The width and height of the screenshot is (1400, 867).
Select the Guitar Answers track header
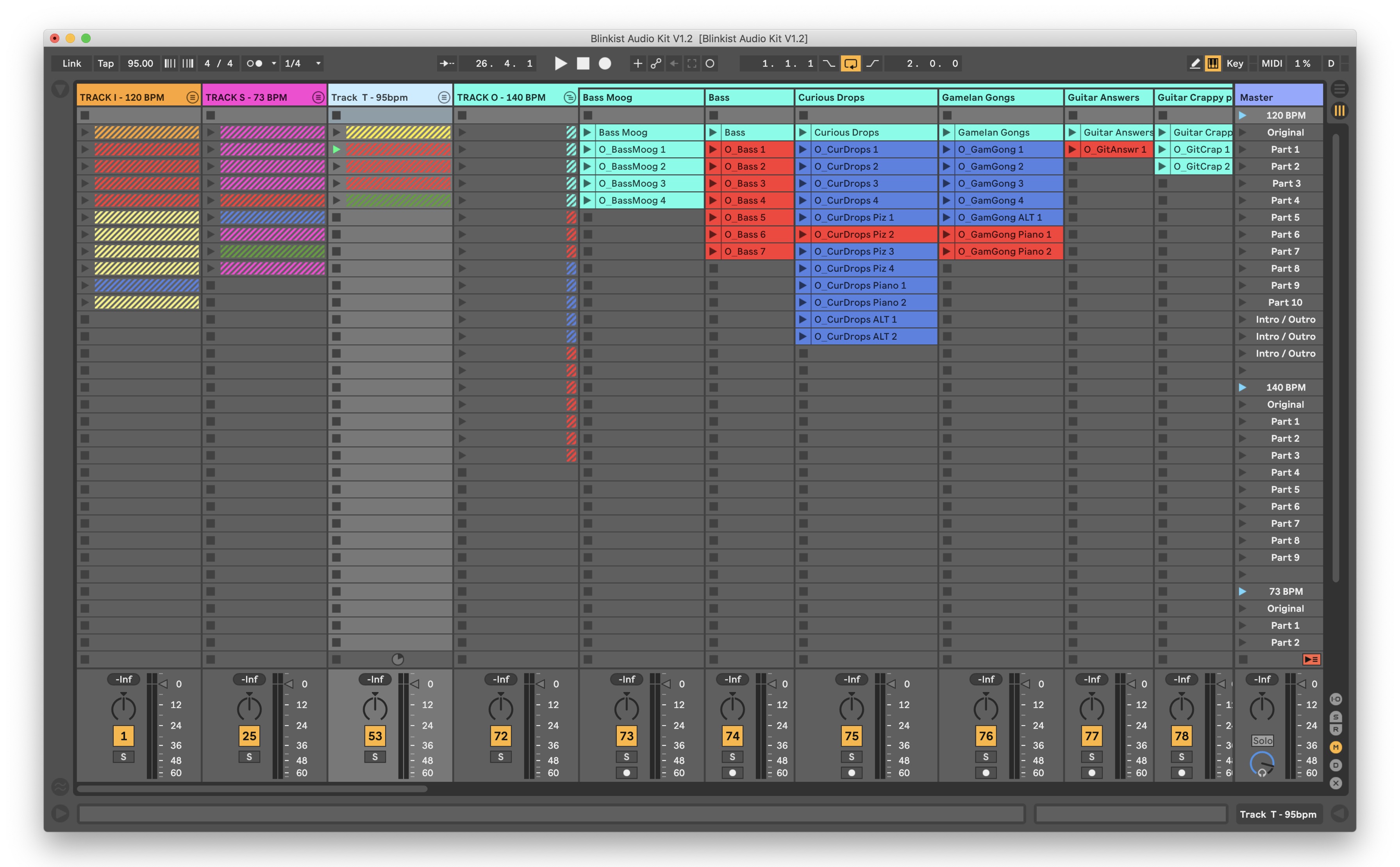[1109, 98]
